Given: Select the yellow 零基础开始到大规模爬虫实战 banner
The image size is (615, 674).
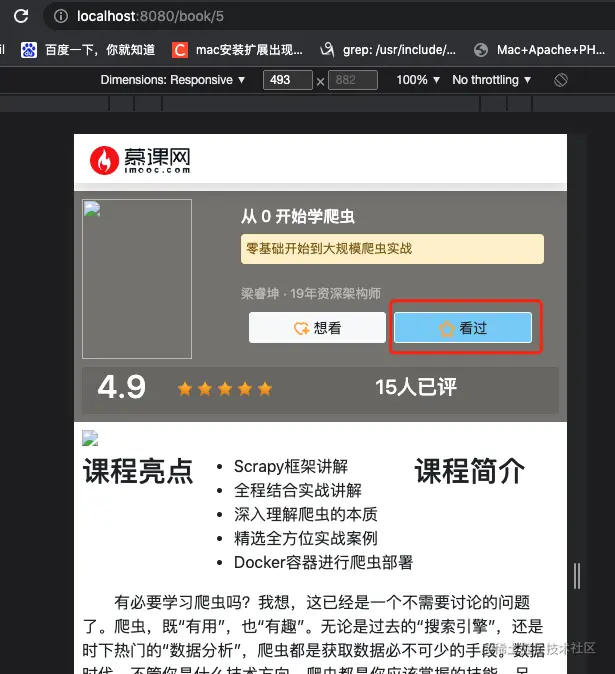Looking at the screenshot, I should pos(392,249).
